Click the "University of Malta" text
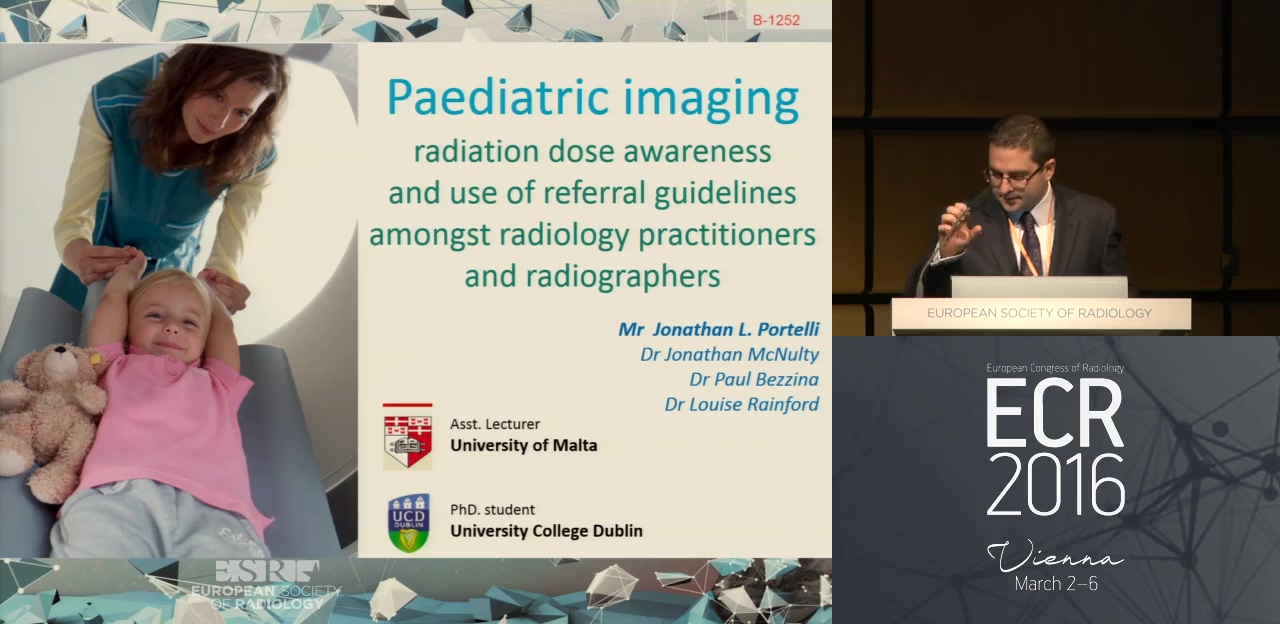Image resolution: width=1280 pixels, height=624 pixels. click(523, 445)
